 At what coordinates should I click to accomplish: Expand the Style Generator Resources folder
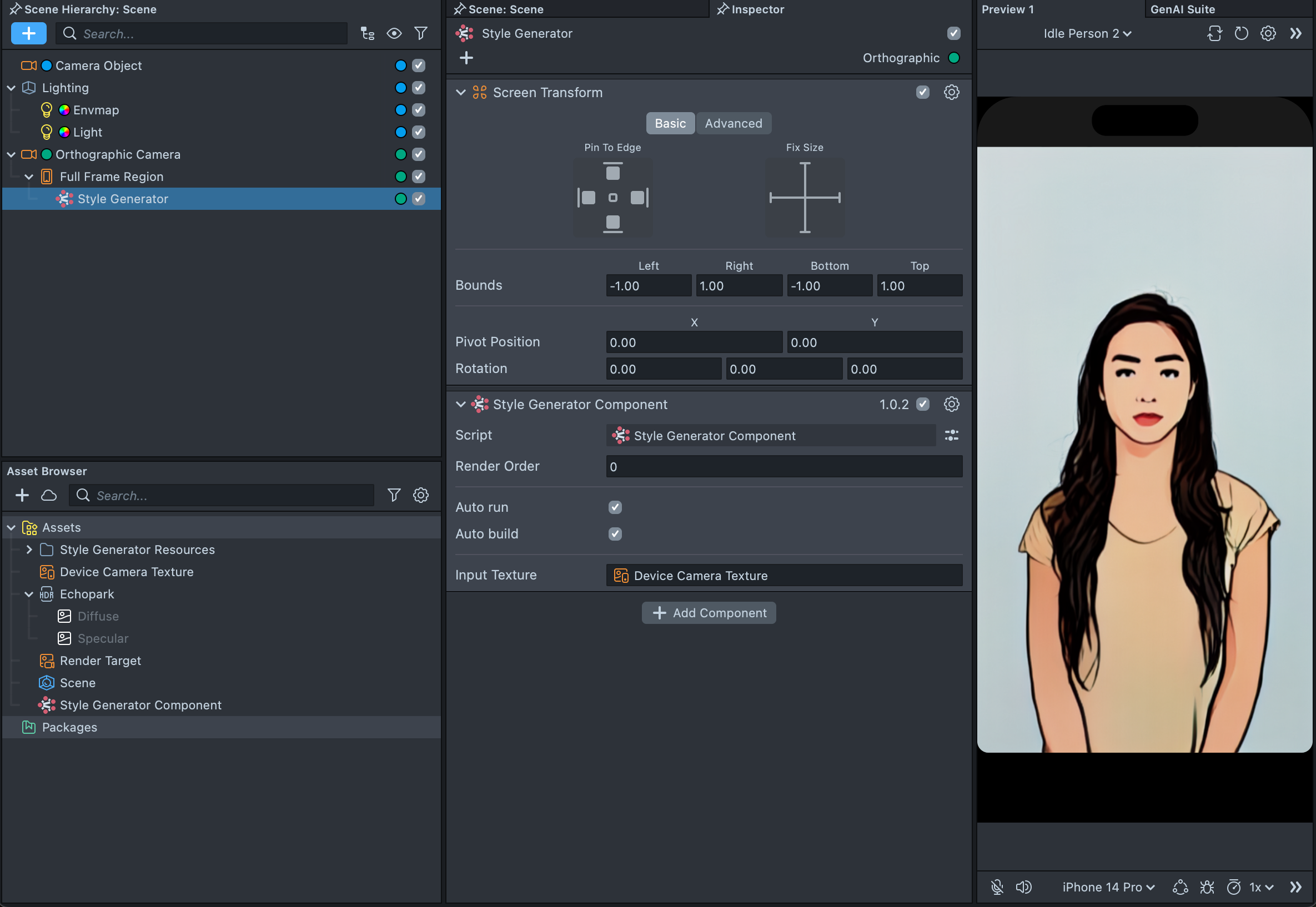[x=29, y=550]
